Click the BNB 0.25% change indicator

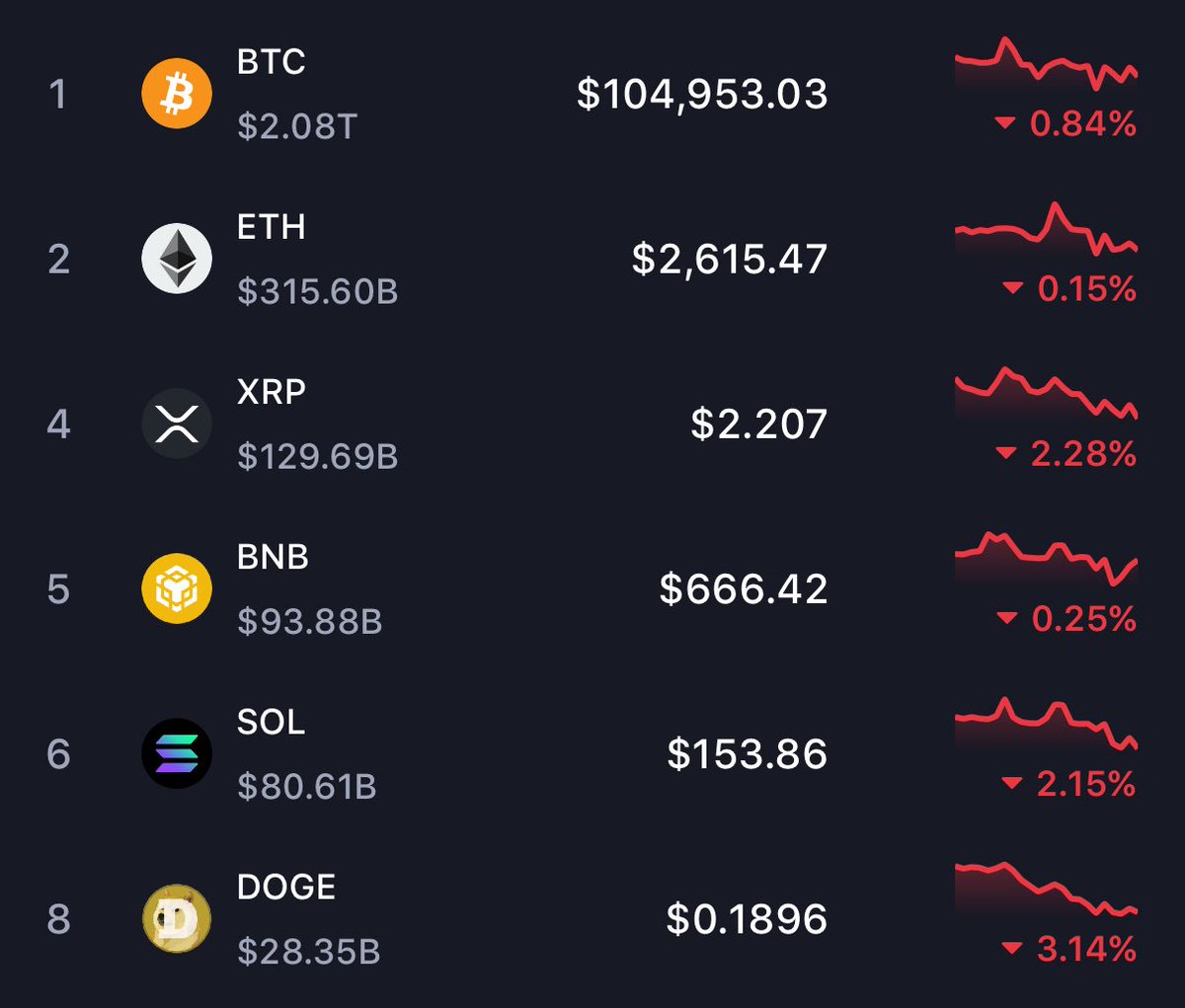1066,619
